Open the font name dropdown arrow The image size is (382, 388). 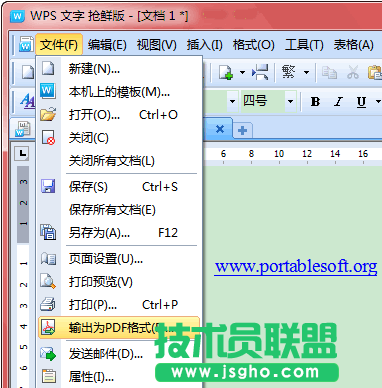(x=232, y=101)
